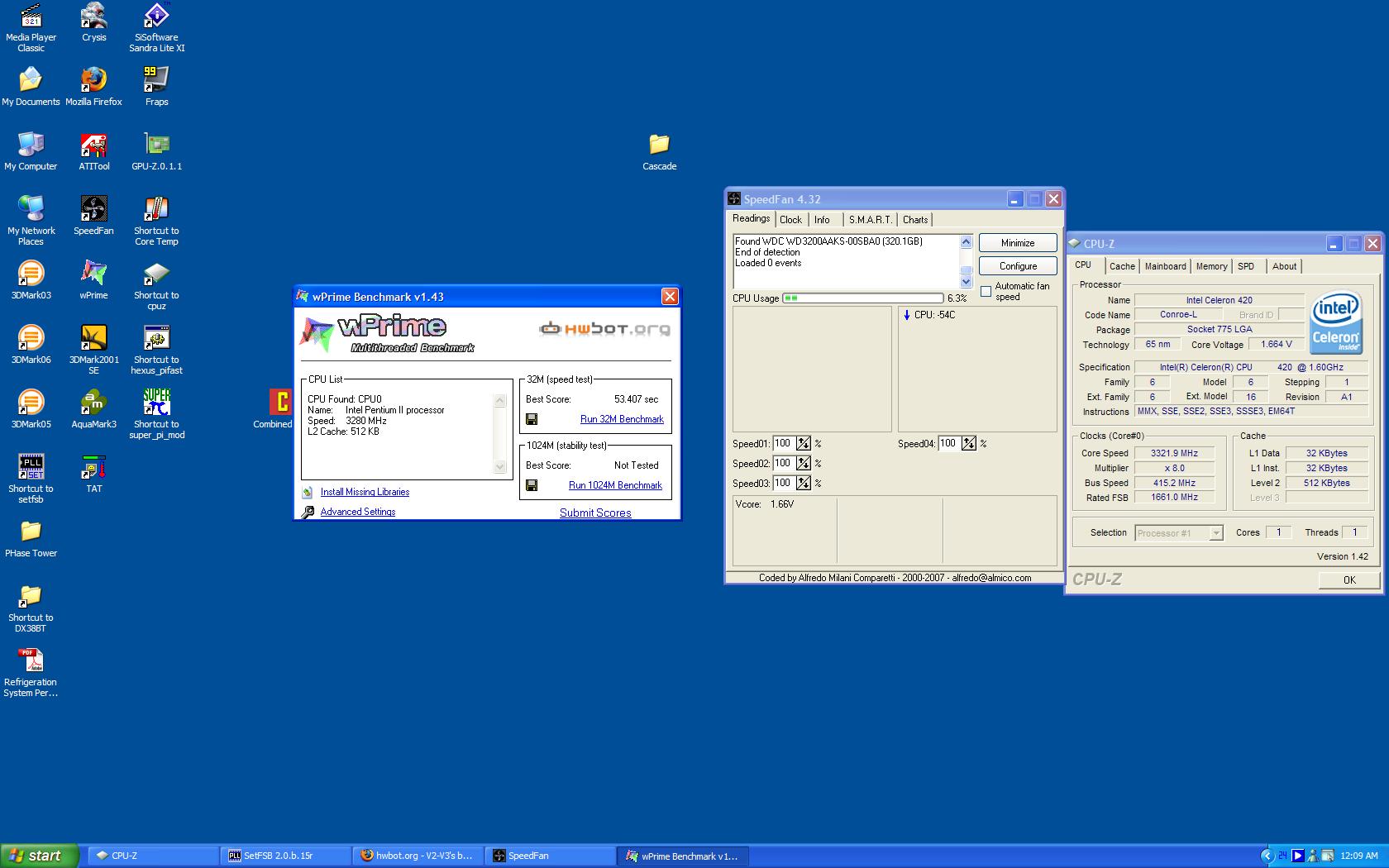
Task: Switch to SpeedFan S.M.A.R.T. tab
Action: click(870, 220)
